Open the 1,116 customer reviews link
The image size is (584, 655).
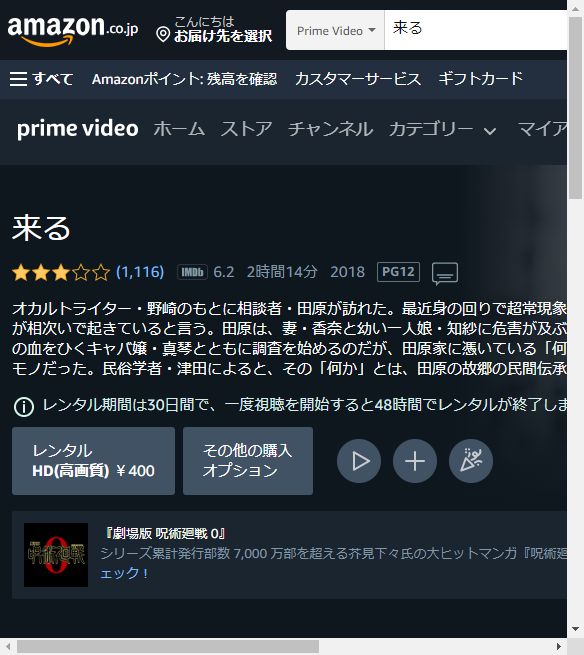[x=140, y=272]
